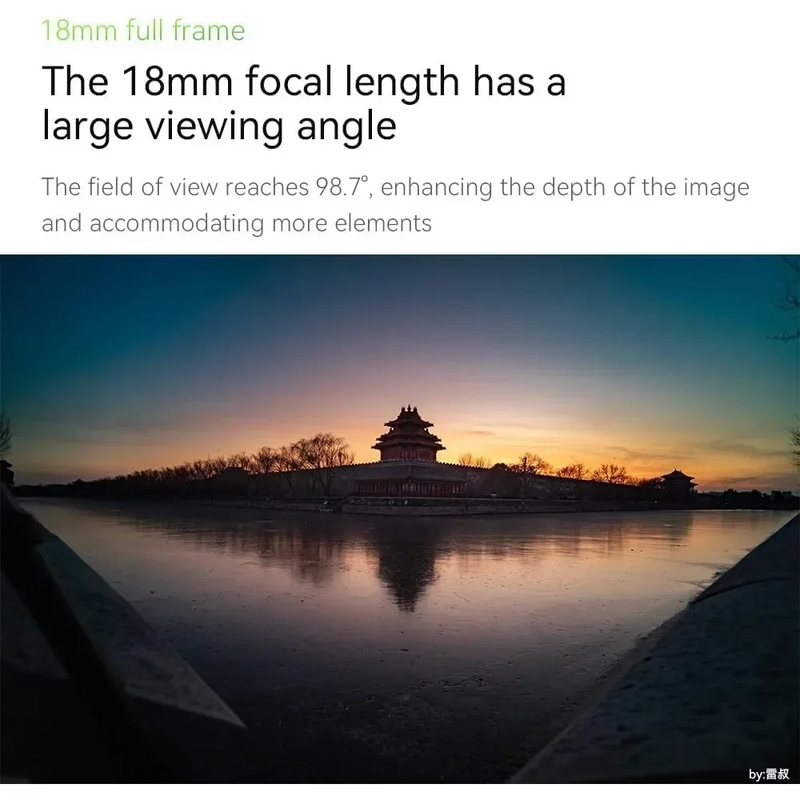Click the green "18mm full frame" label
Screen dimensions: 800x800
pyautogui.click(x=143, y=30)
